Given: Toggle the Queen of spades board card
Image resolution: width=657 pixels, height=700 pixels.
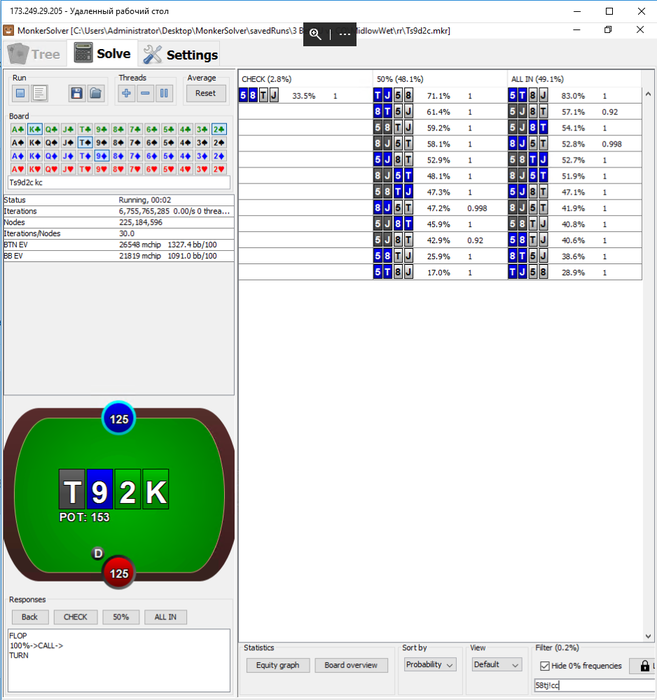Looking at the screenshot, I should [51, 143].
